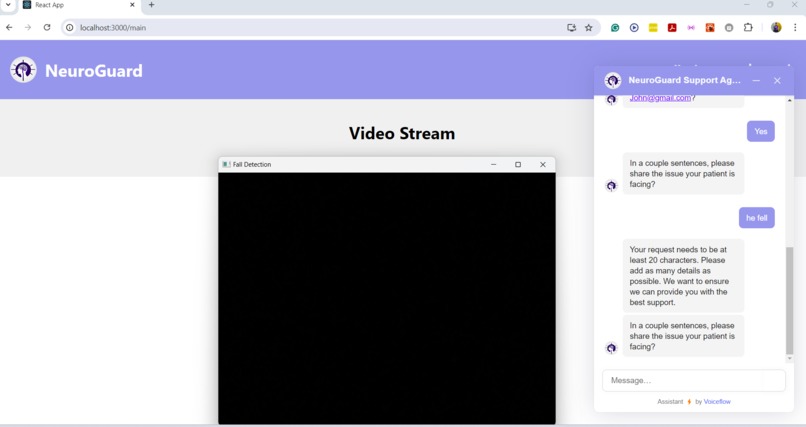Viewport: 806px width, 427px height.
Task: Click the chat scrollbar down arrow
Action: point(790,359)
